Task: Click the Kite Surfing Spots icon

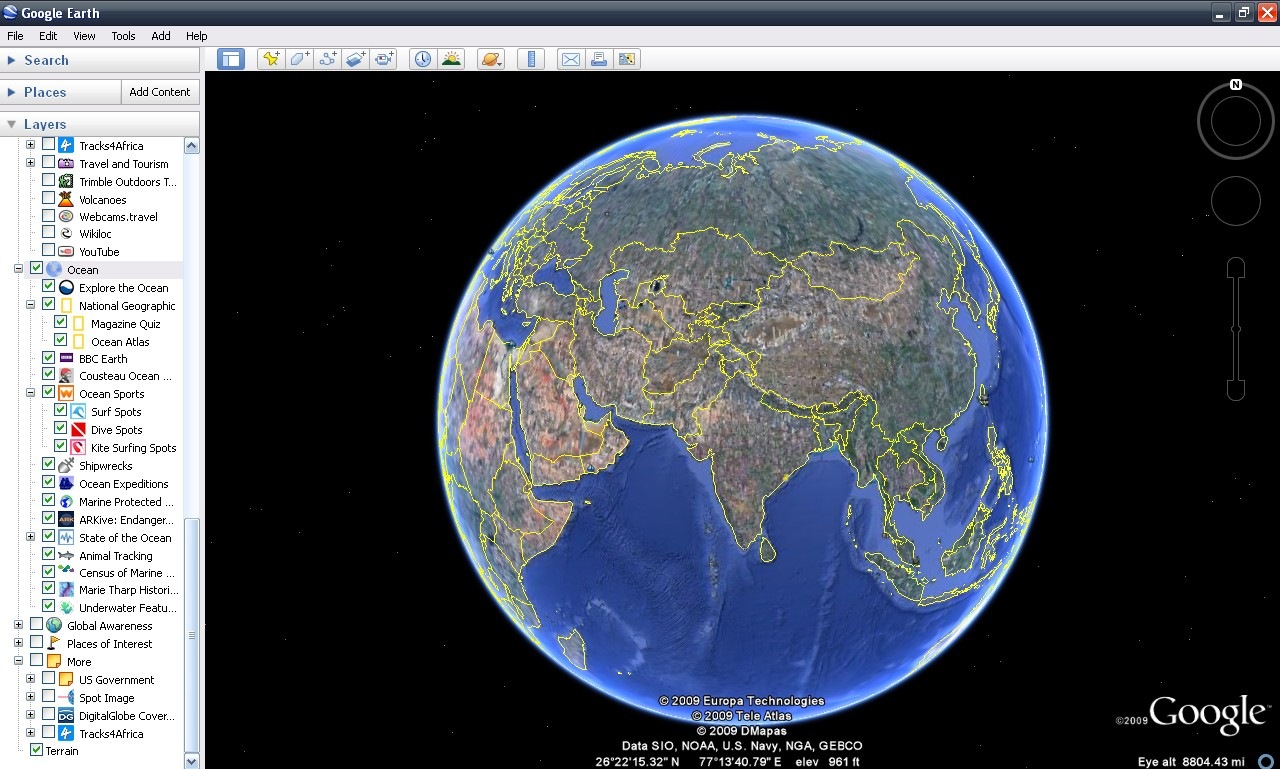Action: [77, 447]
